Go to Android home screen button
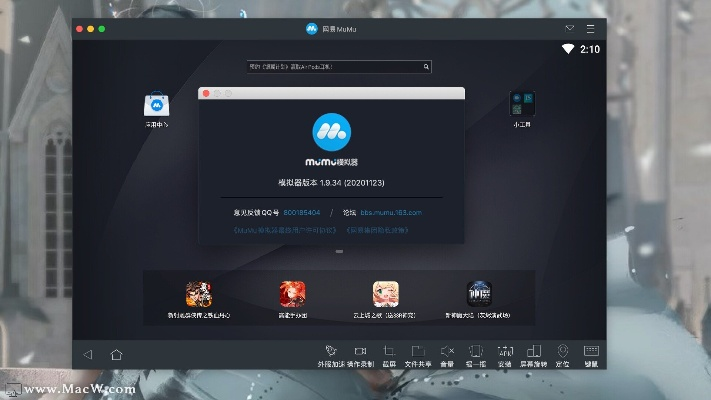Viewport: 711px width, 400px height. pyautogui.click(x=116, y=354)
